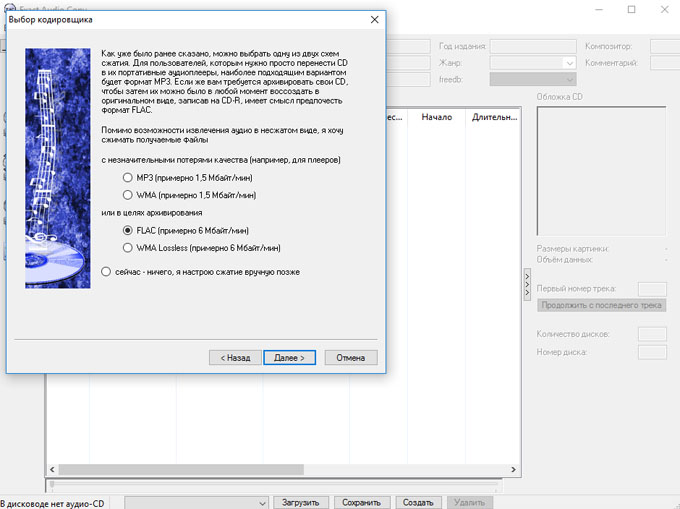
Task: Go back with the < Назад button
Action: click(x=233, y=357)
